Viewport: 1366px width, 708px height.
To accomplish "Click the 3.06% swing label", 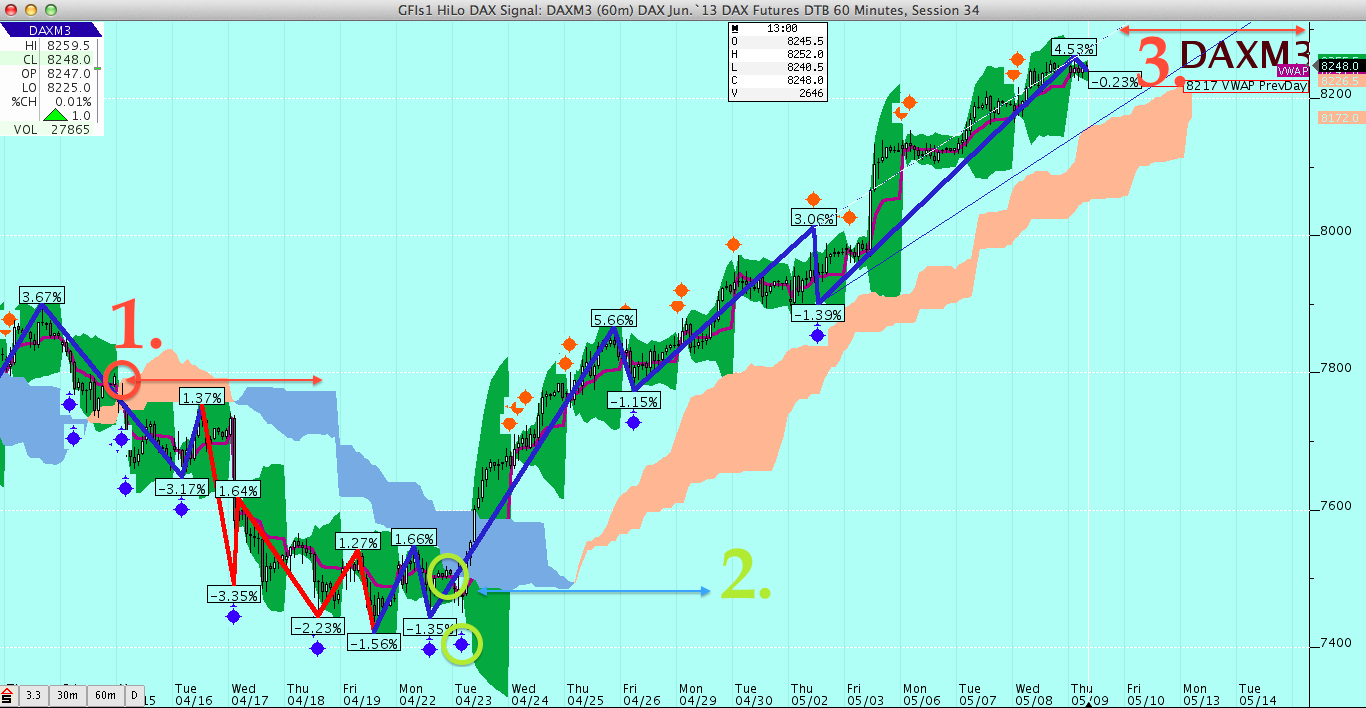I will (x=813, y=218).
